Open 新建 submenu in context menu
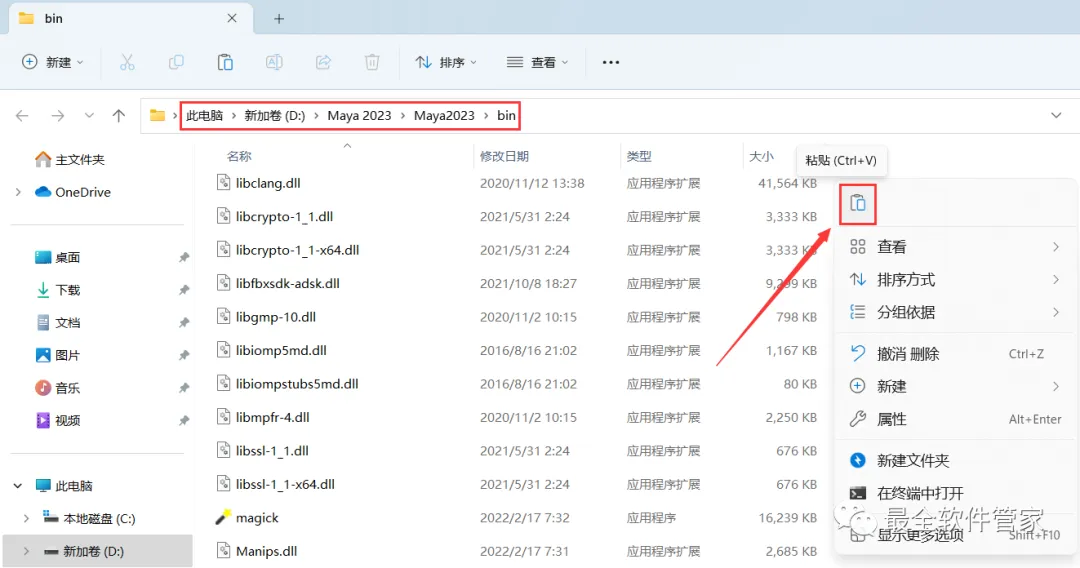 (x=955, y=386)
